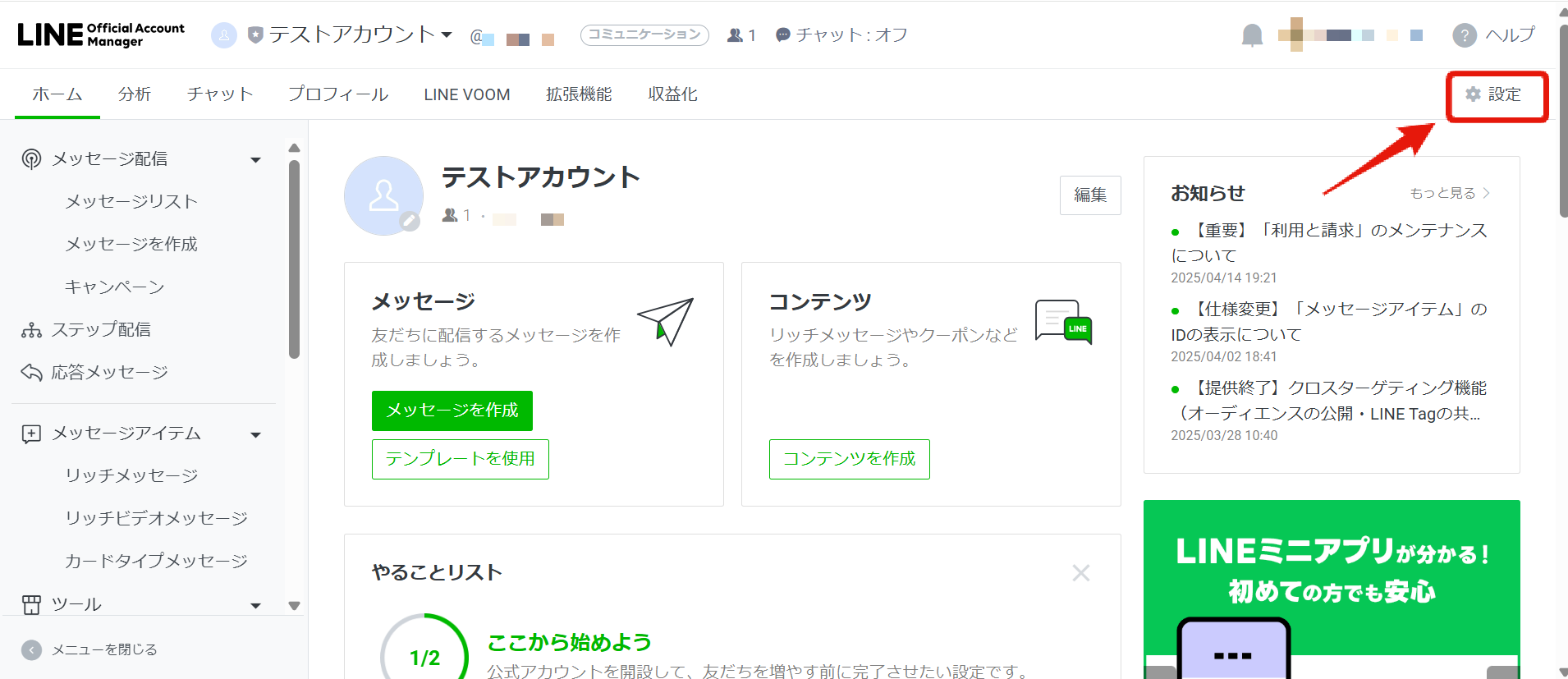Close the to-do list card
1568x679 pixels.
[1081, 572]
